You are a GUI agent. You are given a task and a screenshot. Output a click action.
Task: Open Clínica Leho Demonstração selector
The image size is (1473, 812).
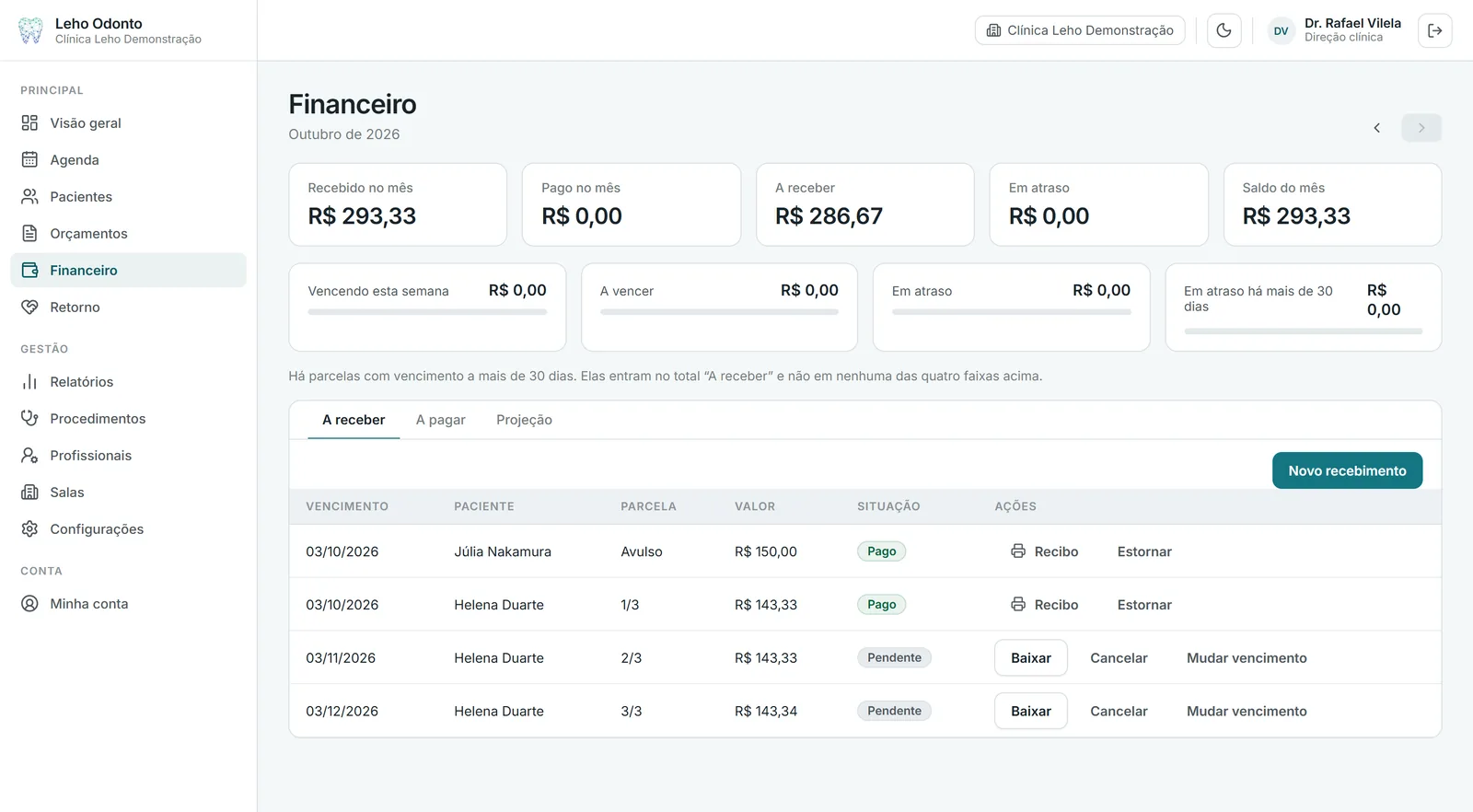pyautogui.click(x=1080, y=30)
